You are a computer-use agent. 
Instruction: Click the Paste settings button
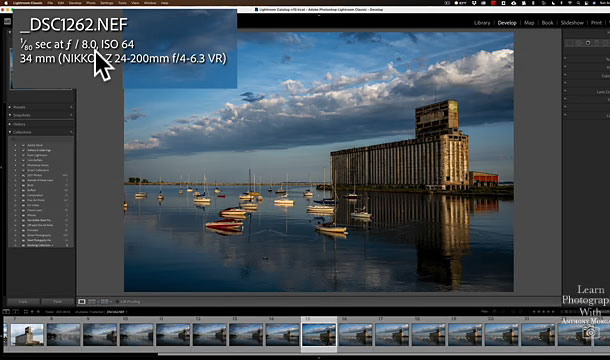pyautogui.click(x=58, y=302)
